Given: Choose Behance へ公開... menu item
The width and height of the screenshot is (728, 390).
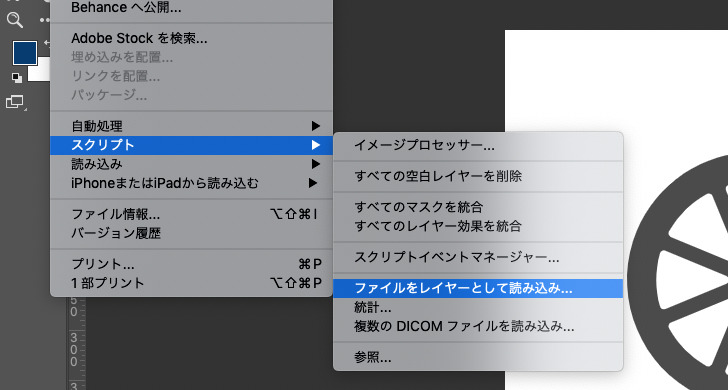Looking at the screenshot, I should pyautogui.click(x=191, y=7).
